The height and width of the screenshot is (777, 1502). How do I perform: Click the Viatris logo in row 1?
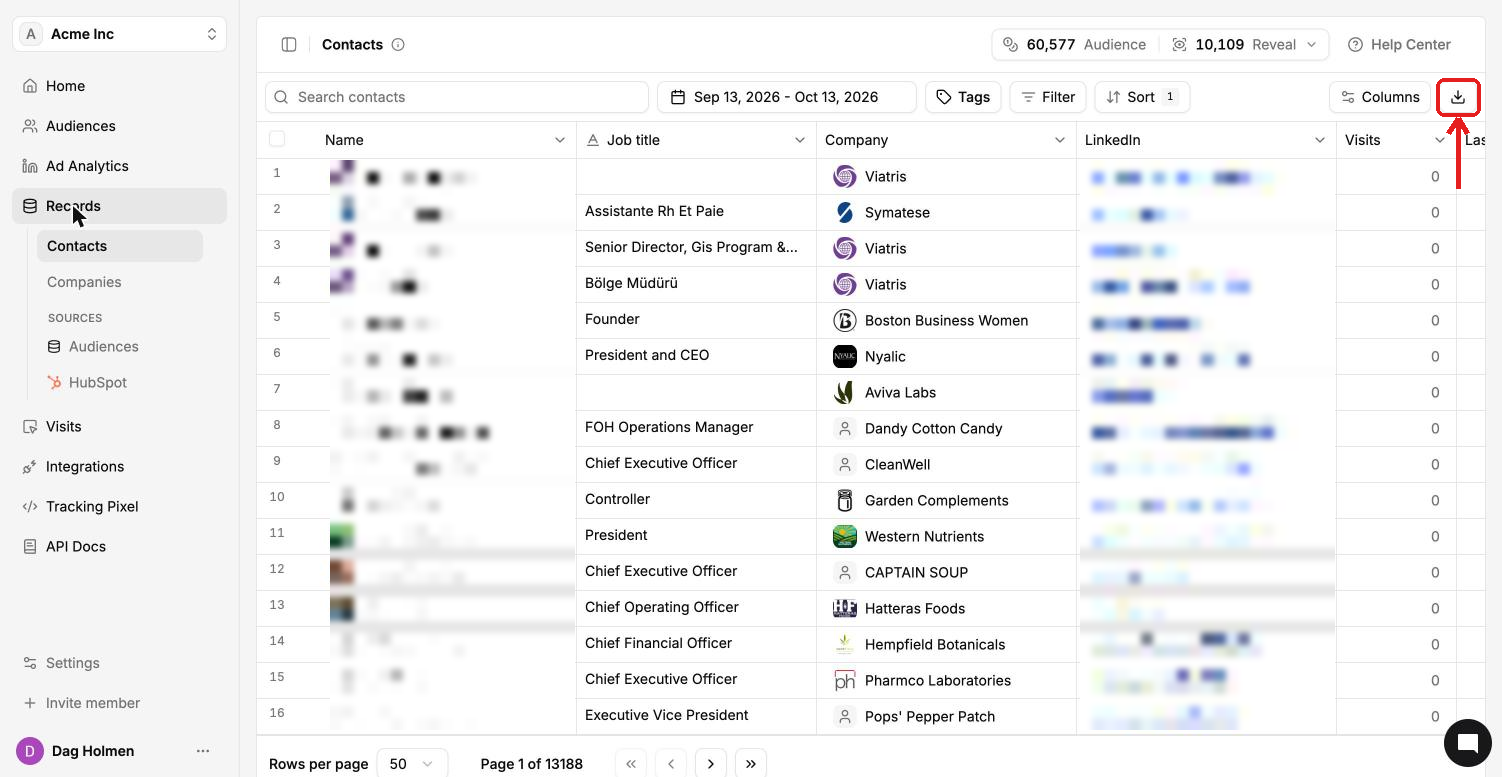(x=845, y=177)
